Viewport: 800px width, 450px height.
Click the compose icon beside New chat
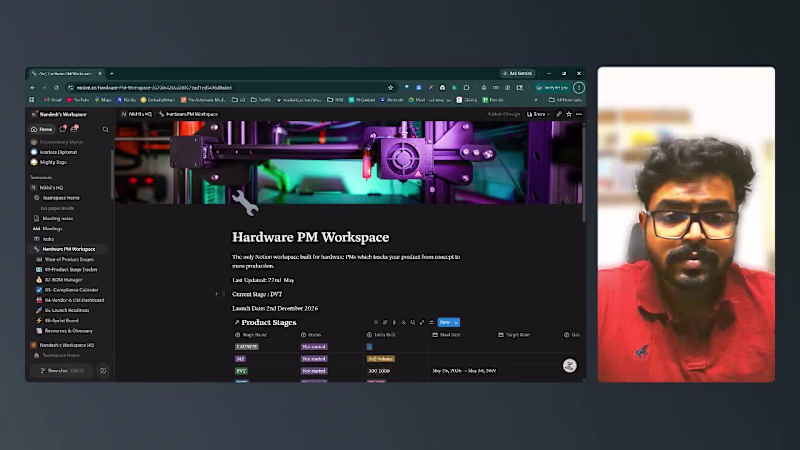103,371
